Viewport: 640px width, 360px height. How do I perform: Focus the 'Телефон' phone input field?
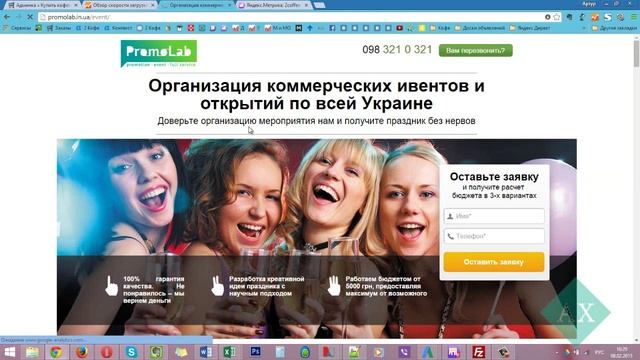point(494,236)
